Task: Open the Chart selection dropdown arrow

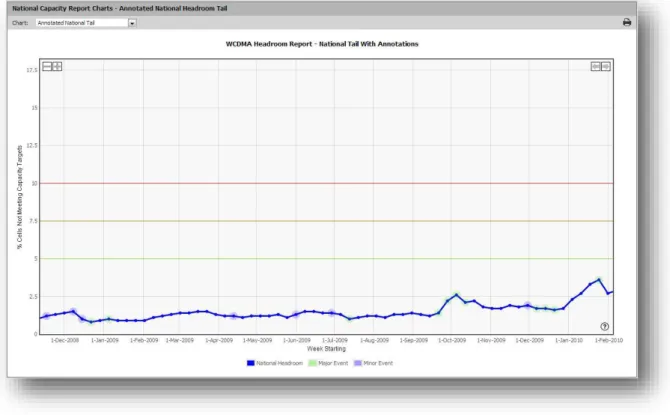Action: pos(132,23)
